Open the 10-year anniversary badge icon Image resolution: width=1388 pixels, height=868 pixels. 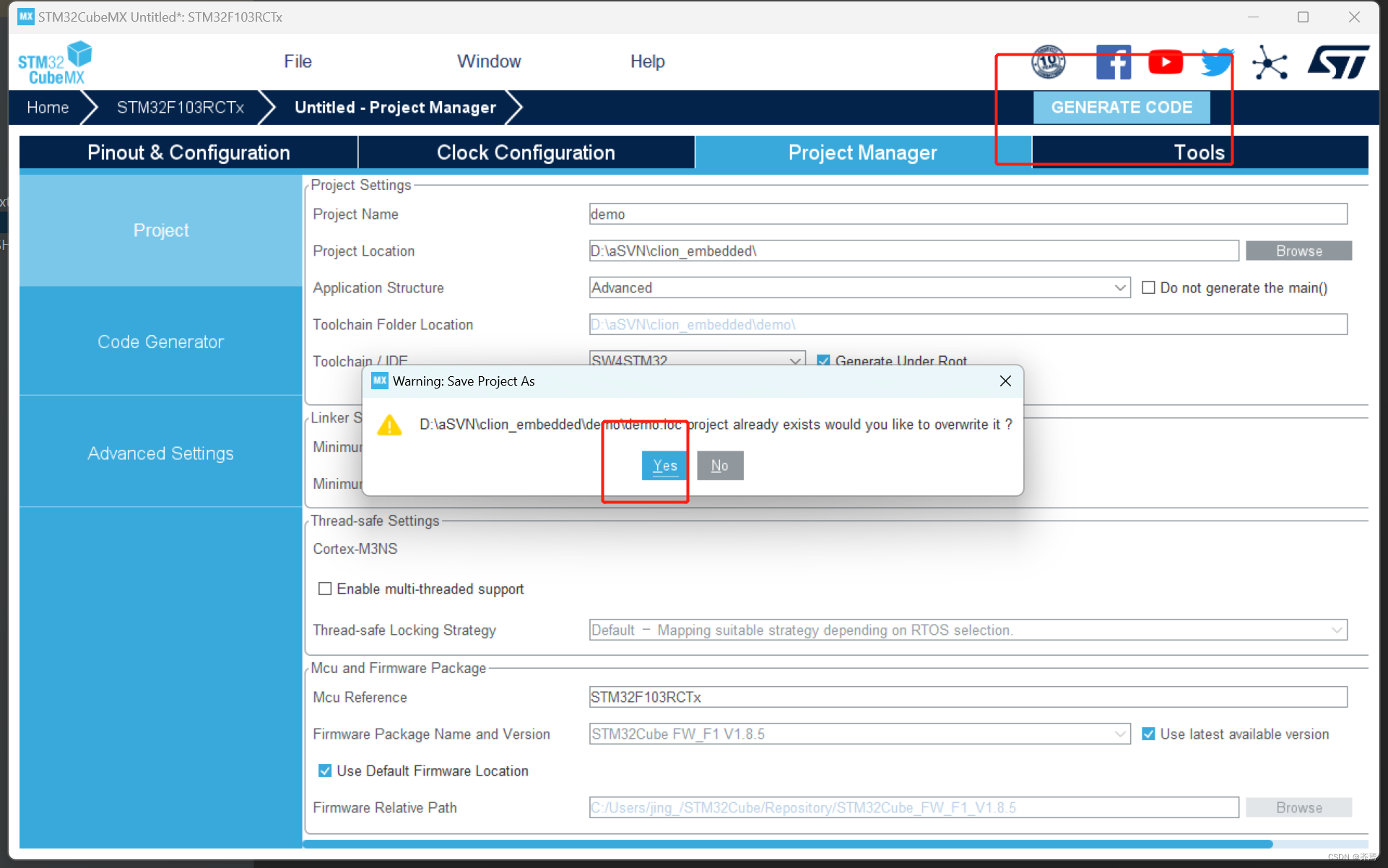[1048, 62]
